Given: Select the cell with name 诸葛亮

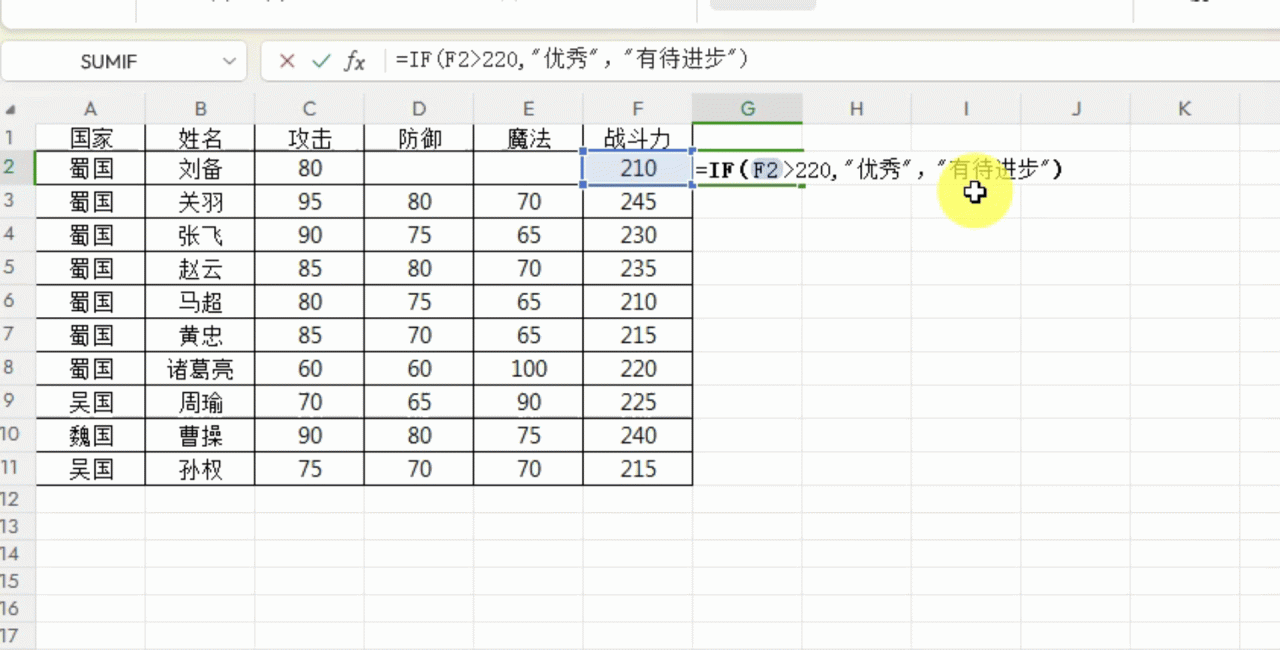Looking at the screenshot, I should coord(200,369).
